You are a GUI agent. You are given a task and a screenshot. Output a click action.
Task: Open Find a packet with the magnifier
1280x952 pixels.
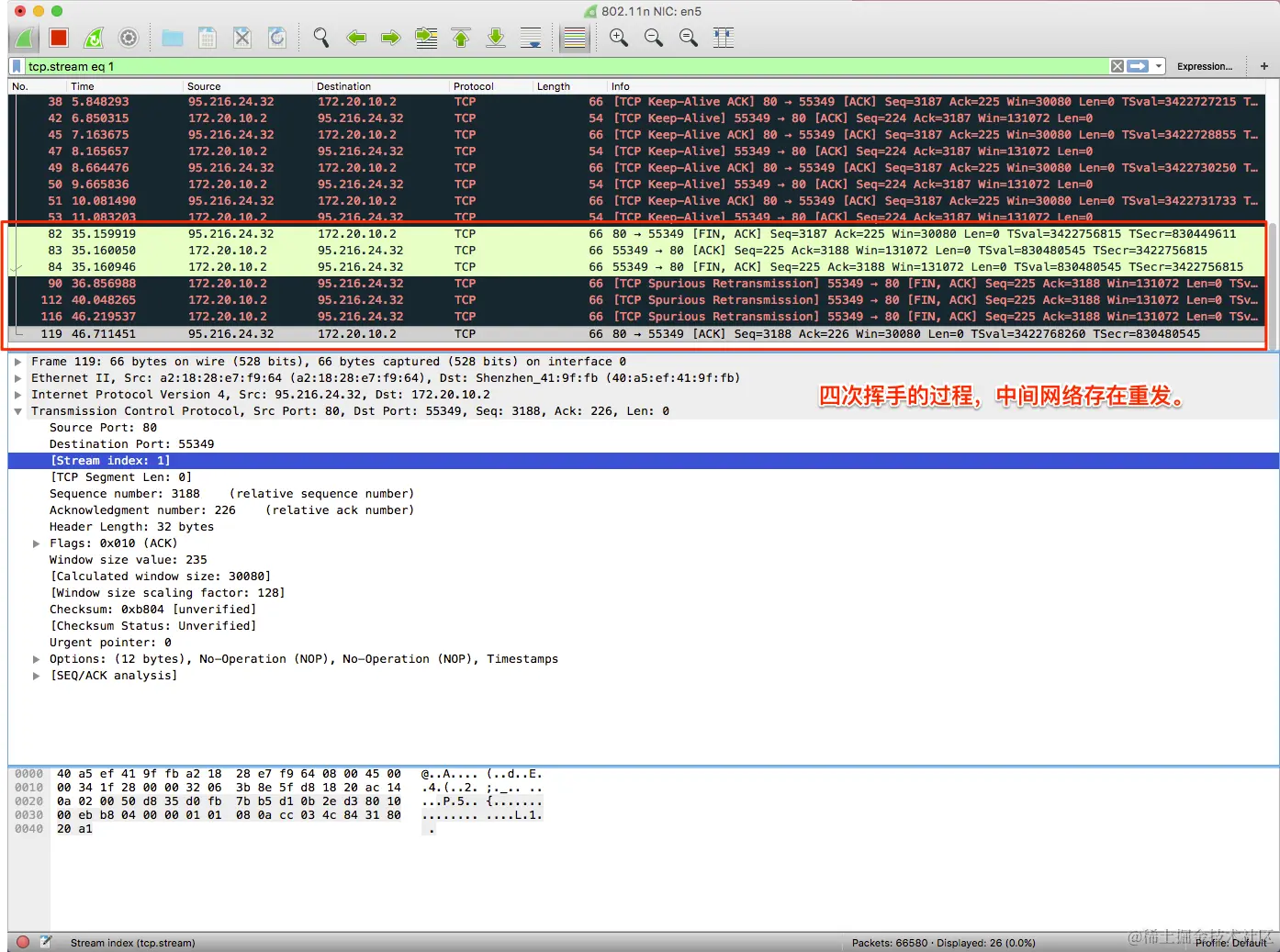pyautogui.click(x=321, y=38)
